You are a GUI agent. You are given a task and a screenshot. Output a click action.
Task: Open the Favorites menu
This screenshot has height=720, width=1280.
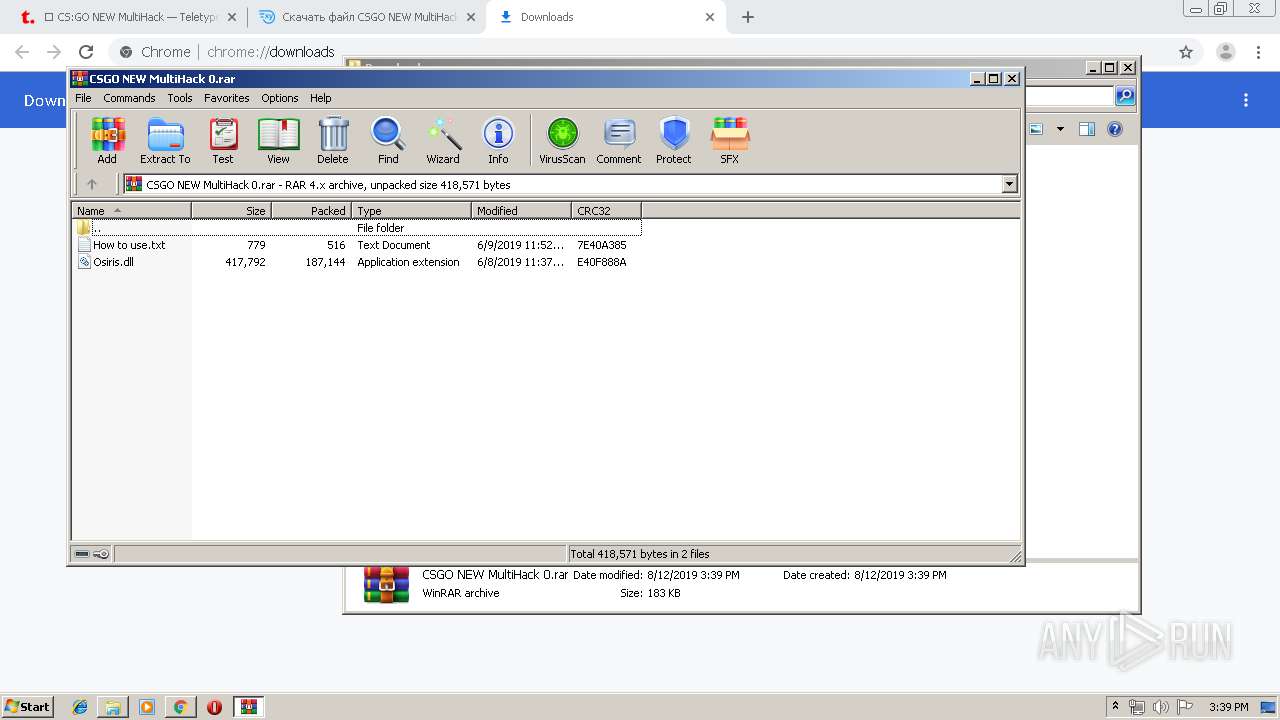point(227,98)
